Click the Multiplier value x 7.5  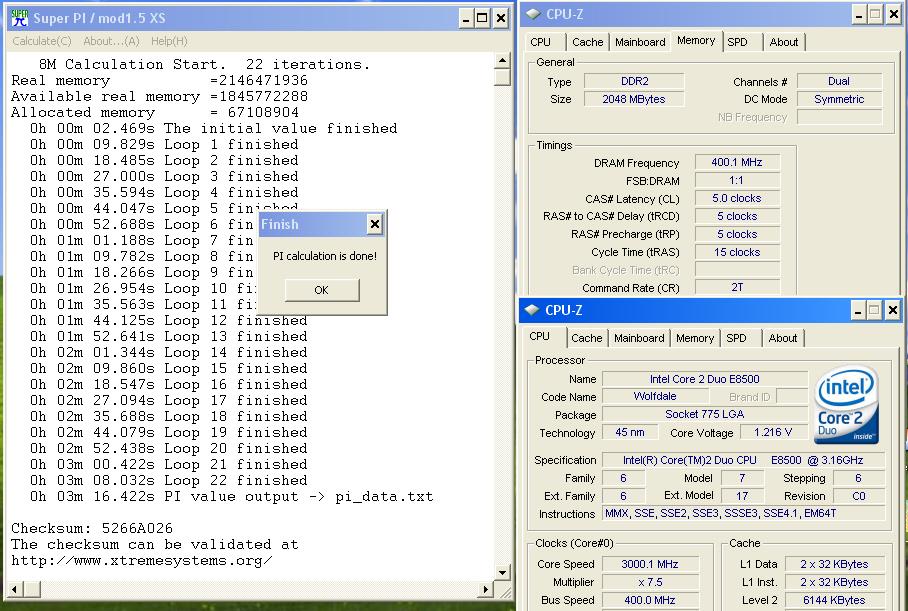[650, 583]
